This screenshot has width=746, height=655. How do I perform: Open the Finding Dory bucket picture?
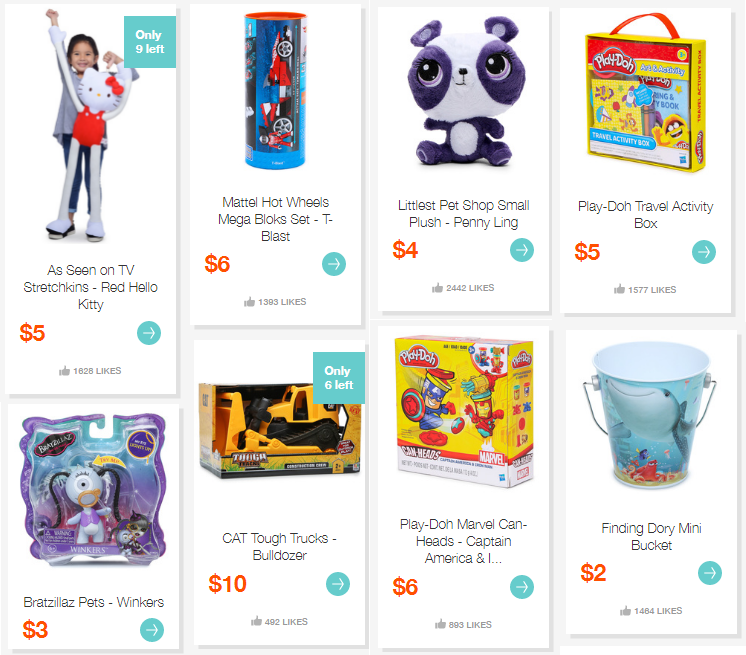point(650,415)
